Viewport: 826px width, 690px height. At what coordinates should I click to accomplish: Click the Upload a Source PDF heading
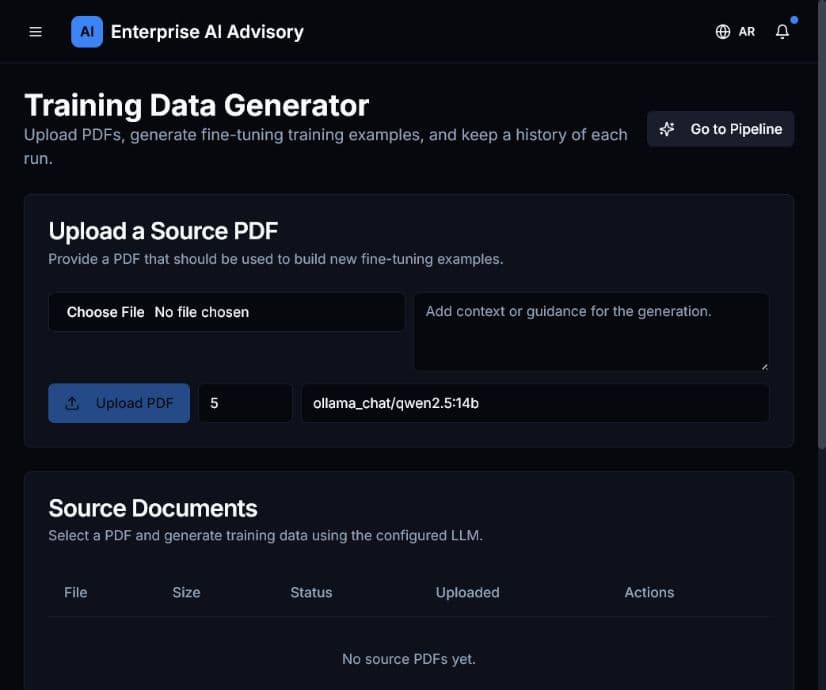(x=163, y=231)
